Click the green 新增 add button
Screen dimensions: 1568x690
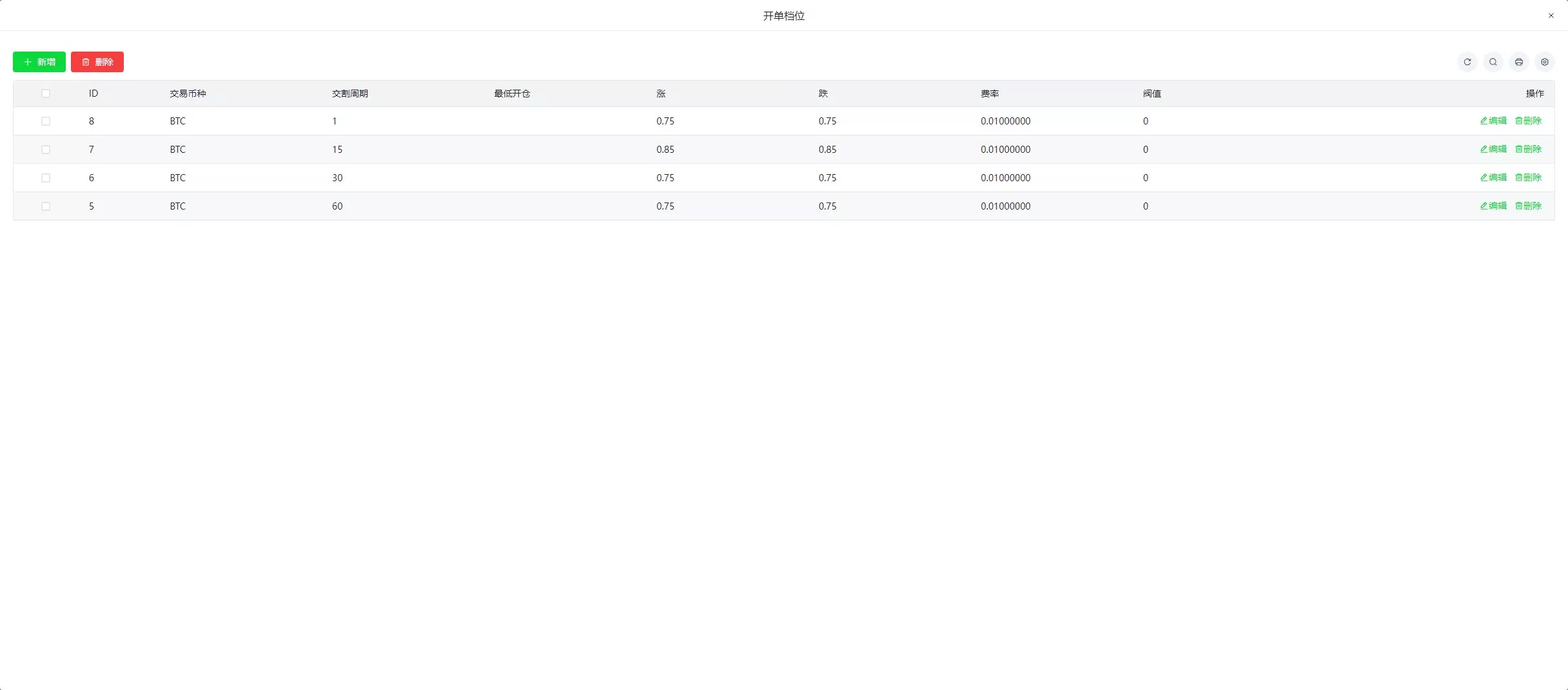39,62
